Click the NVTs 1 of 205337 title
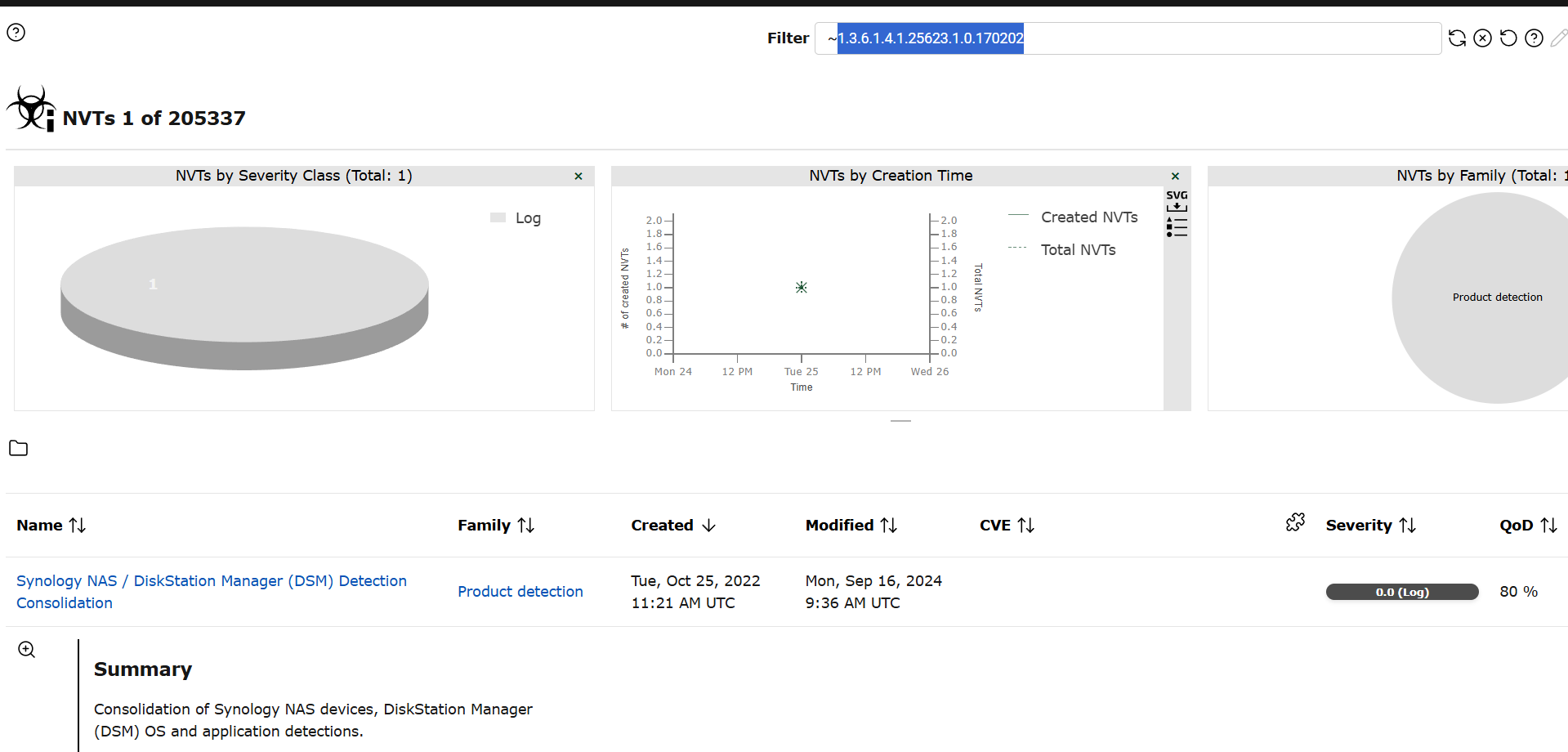 154,119
